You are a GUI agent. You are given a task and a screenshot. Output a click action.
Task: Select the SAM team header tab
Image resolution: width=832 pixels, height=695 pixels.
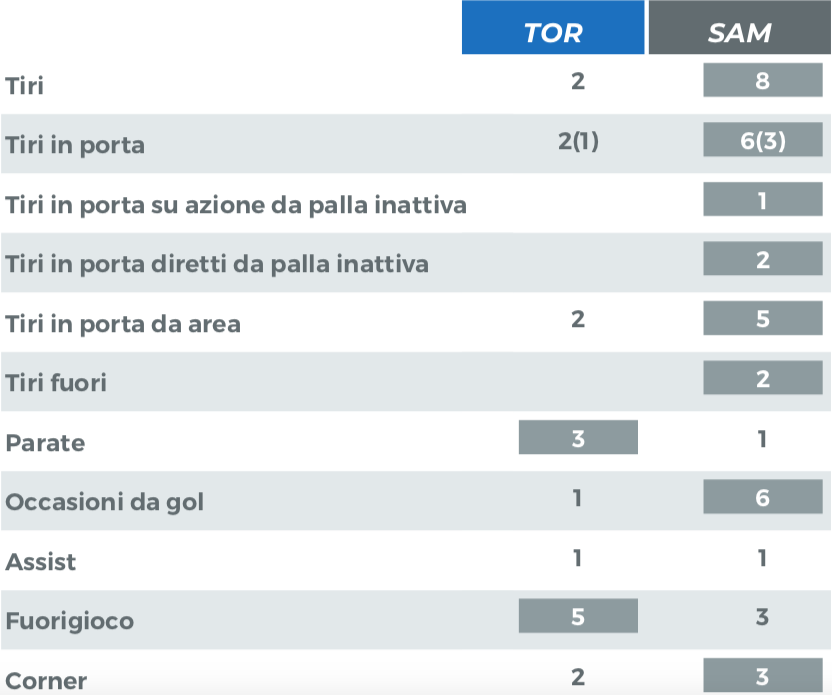click(739, 31)
